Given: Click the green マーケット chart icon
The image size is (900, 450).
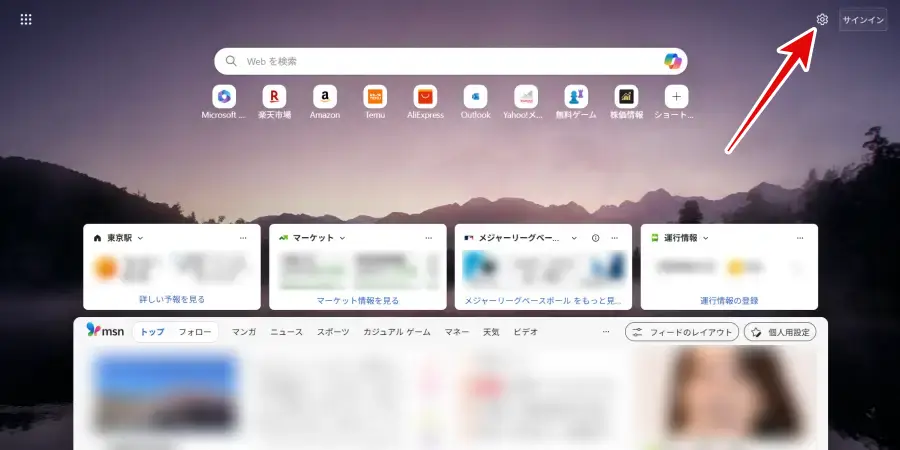Looking at the screenshot, I should [x=283, y=238].
